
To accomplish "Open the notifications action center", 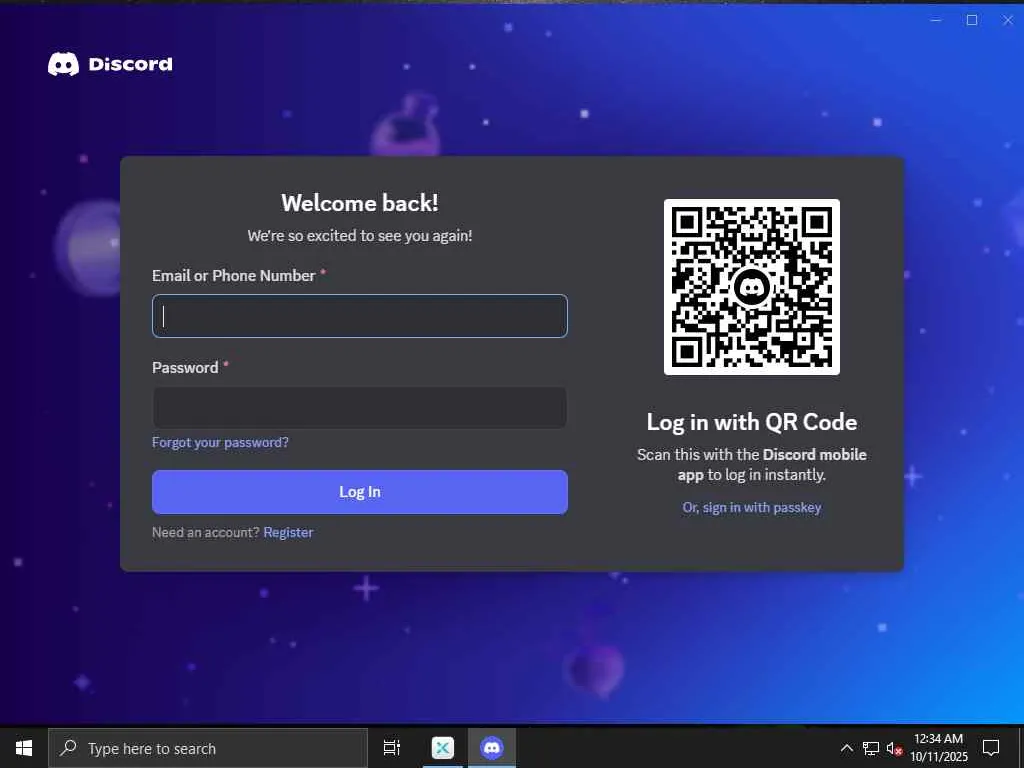I will (x=991, y=748).
